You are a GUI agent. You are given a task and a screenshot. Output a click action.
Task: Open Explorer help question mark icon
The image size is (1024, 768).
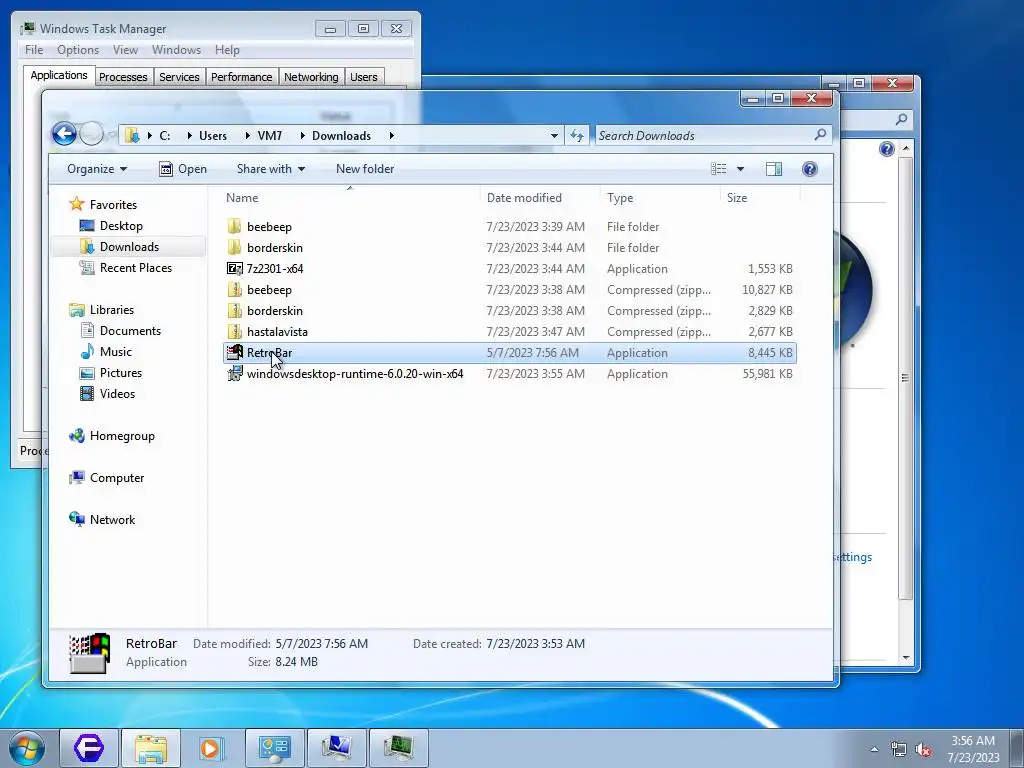pyautogui.click(x=810, y=169)
